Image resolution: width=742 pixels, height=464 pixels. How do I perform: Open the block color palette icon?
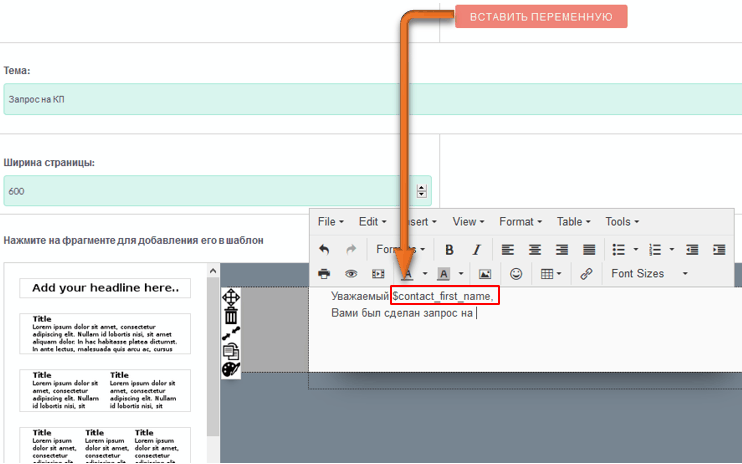[x=231, y=369]
